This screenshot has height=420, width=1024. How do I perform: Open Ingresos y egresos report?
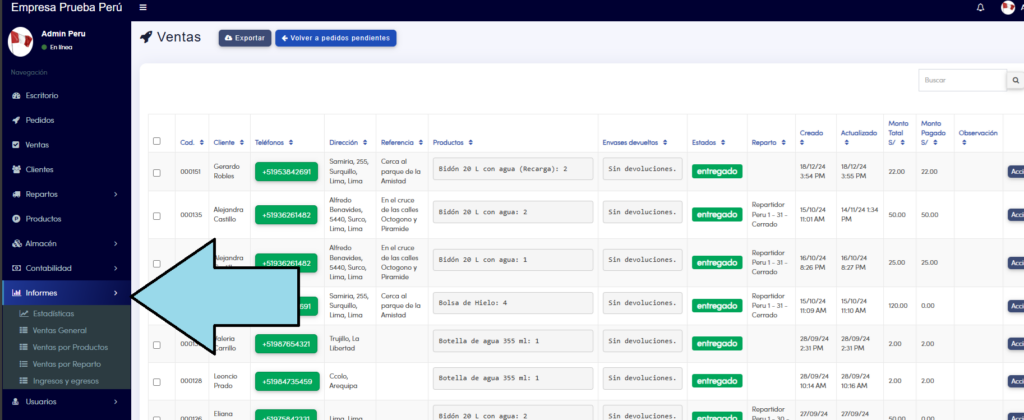point(65,381)
